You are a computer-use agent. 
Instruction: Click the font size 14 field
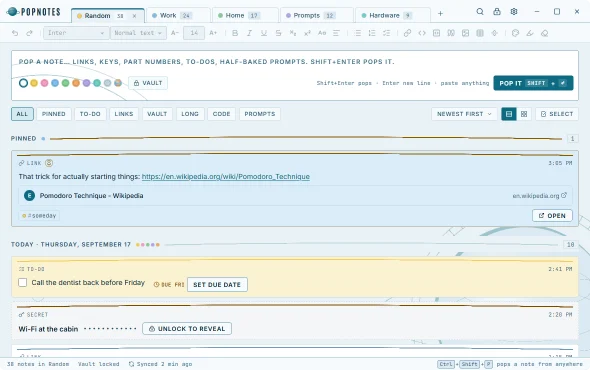194,33
